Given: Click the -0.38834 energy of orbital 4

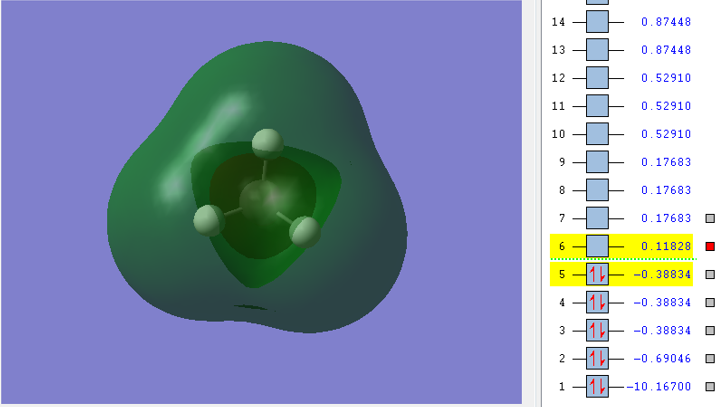Looking at the screenshot, I should click(662, 302).
